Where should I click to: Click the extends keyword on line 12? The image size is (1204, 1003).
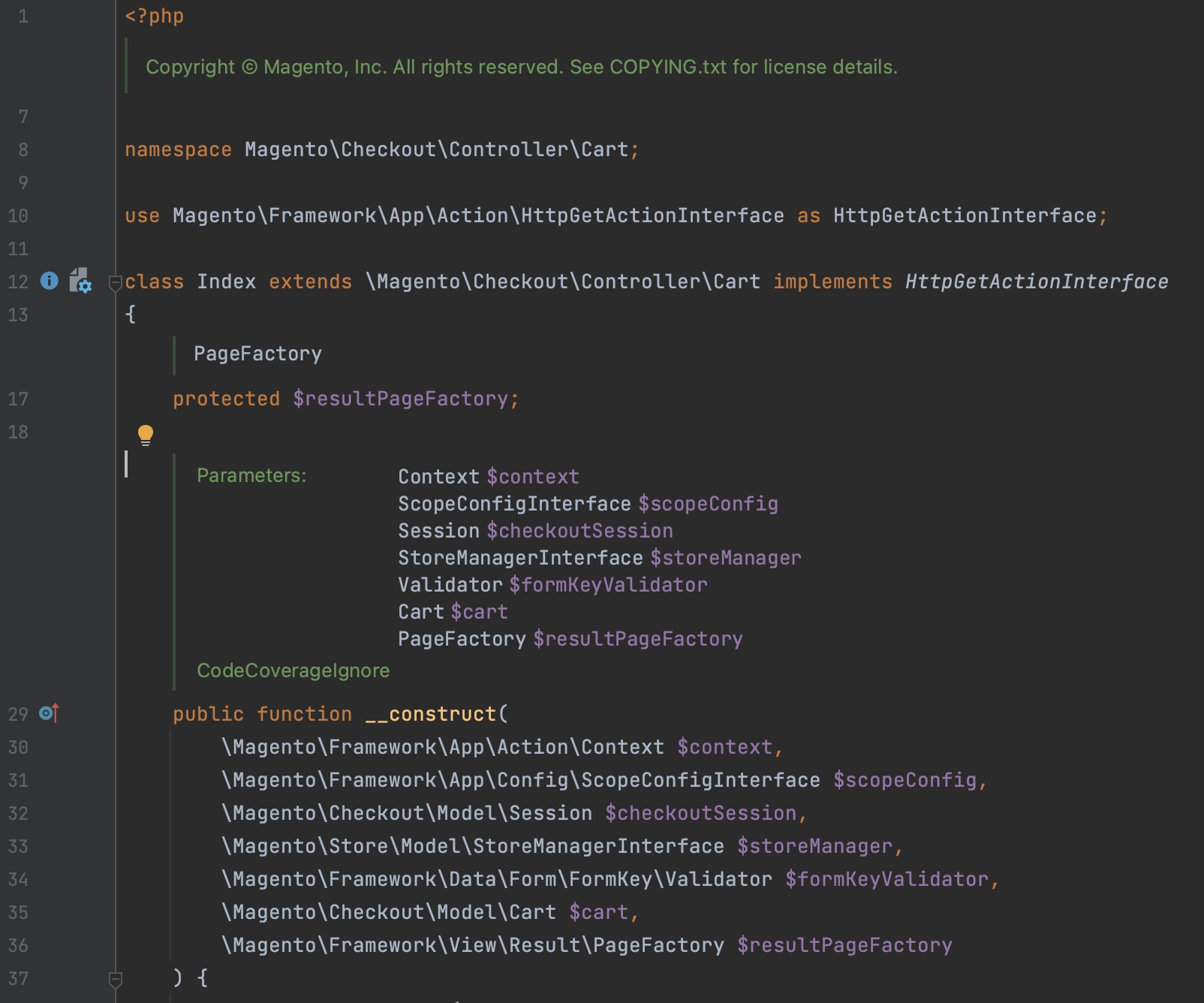pos(310,282)
